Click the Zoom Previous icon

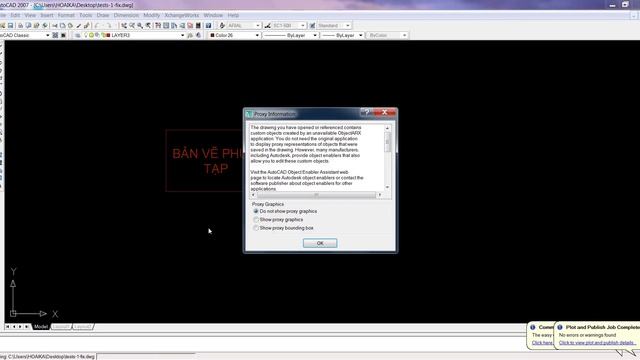click(x=148, y=25)
